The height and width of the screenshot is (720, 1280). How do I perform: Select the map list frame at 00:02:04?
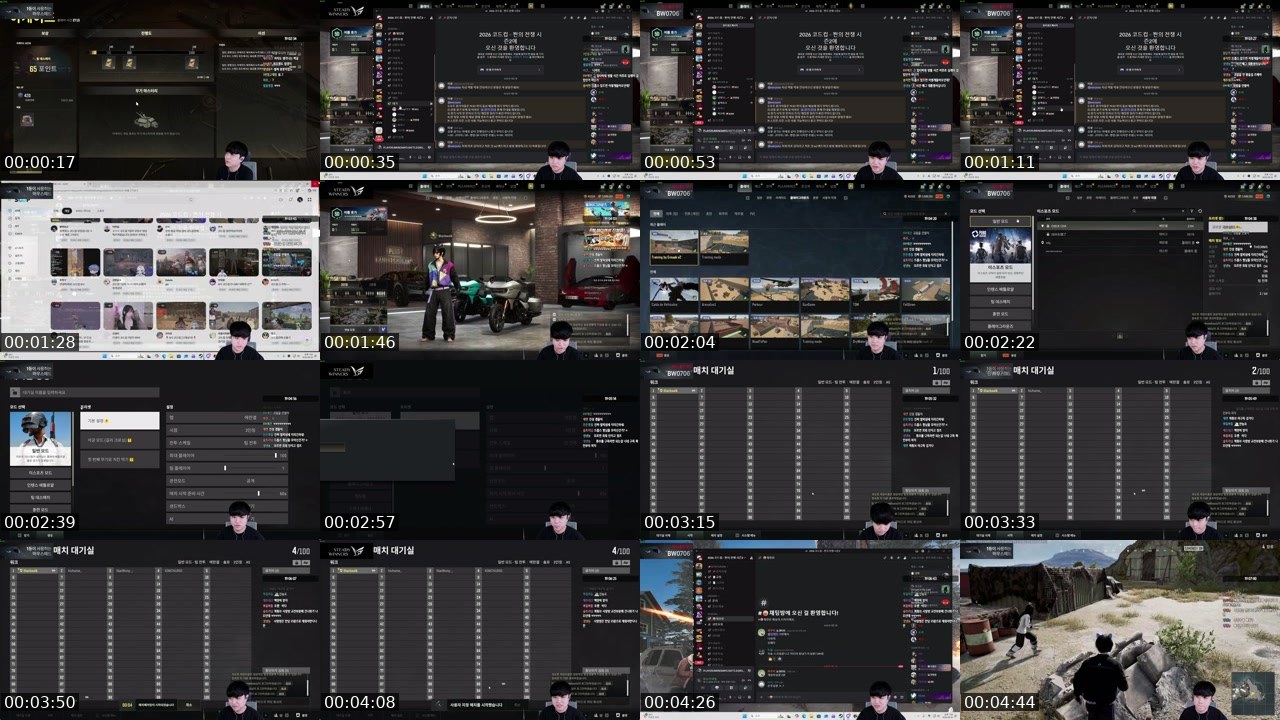point(800,270)
